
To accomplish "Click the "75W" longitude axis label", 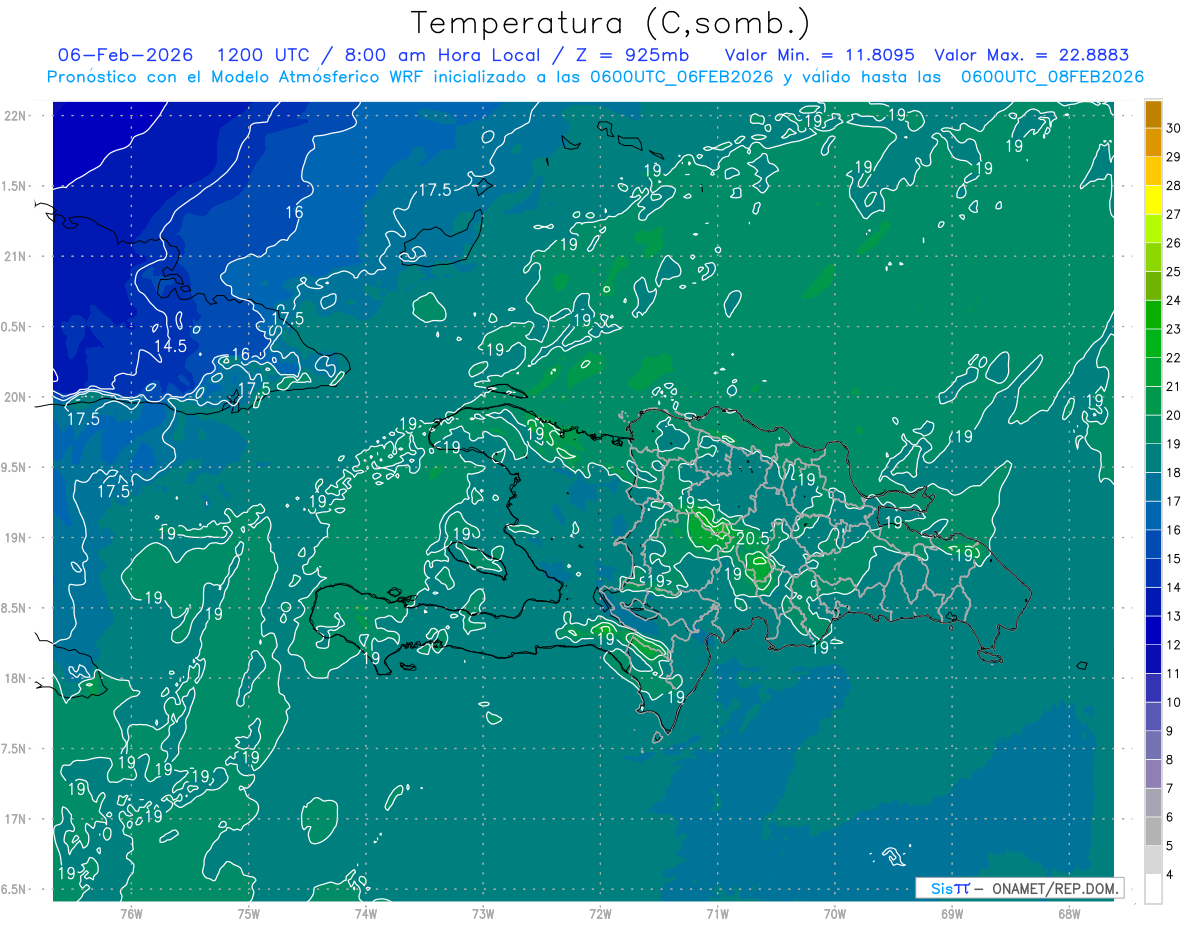I will pos(249,914).
